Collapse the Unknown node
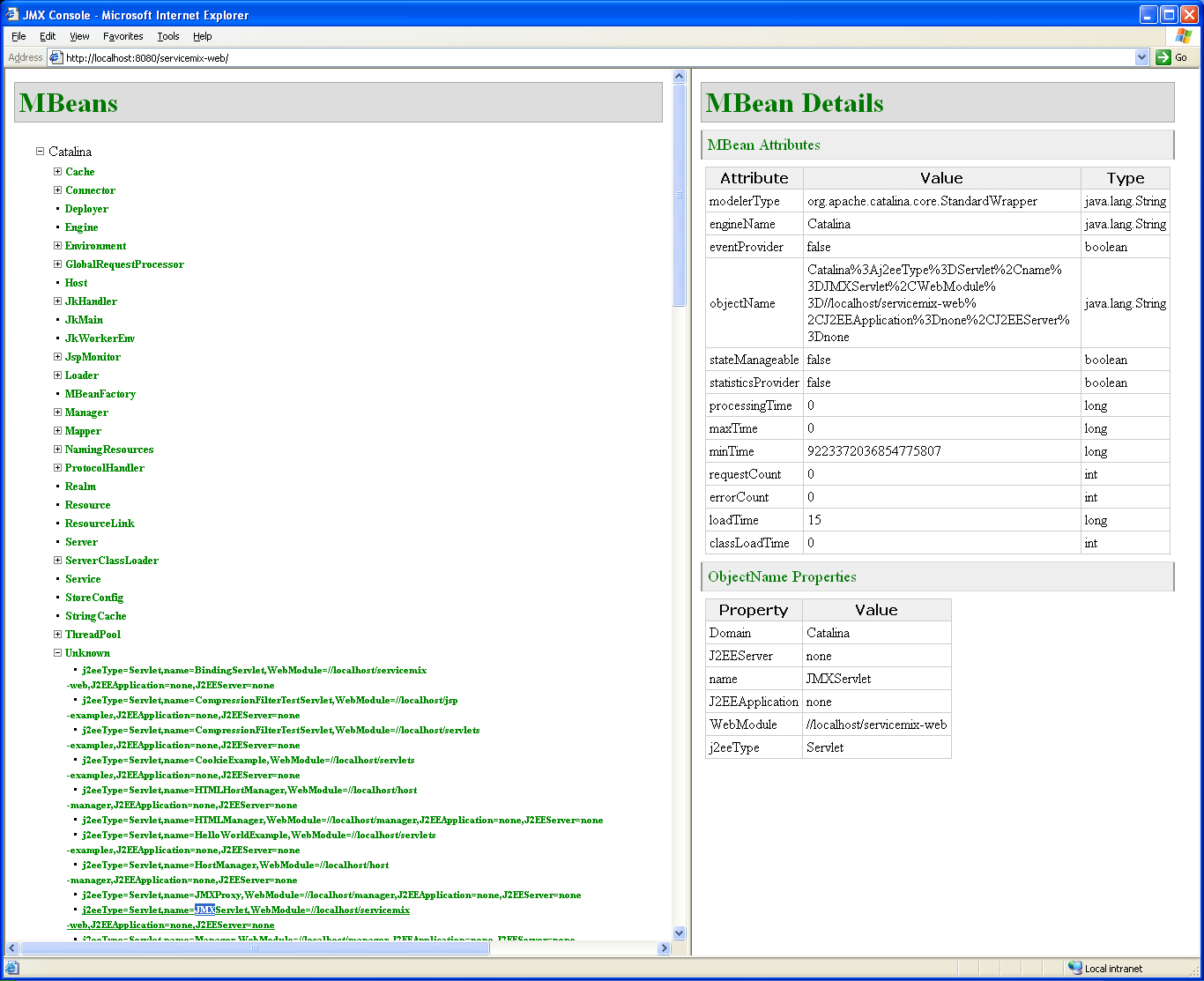Viewport: 1204px width, 981px height. [x=57, y=653]
